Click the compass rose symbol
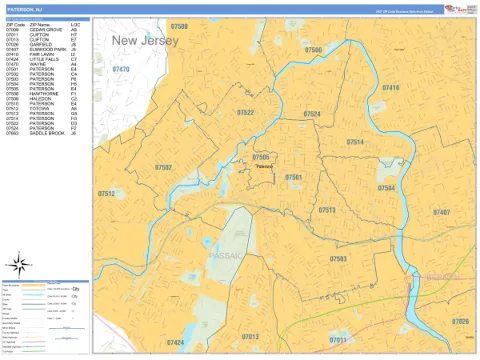This screenshot has height=360, width=480. 19,265
